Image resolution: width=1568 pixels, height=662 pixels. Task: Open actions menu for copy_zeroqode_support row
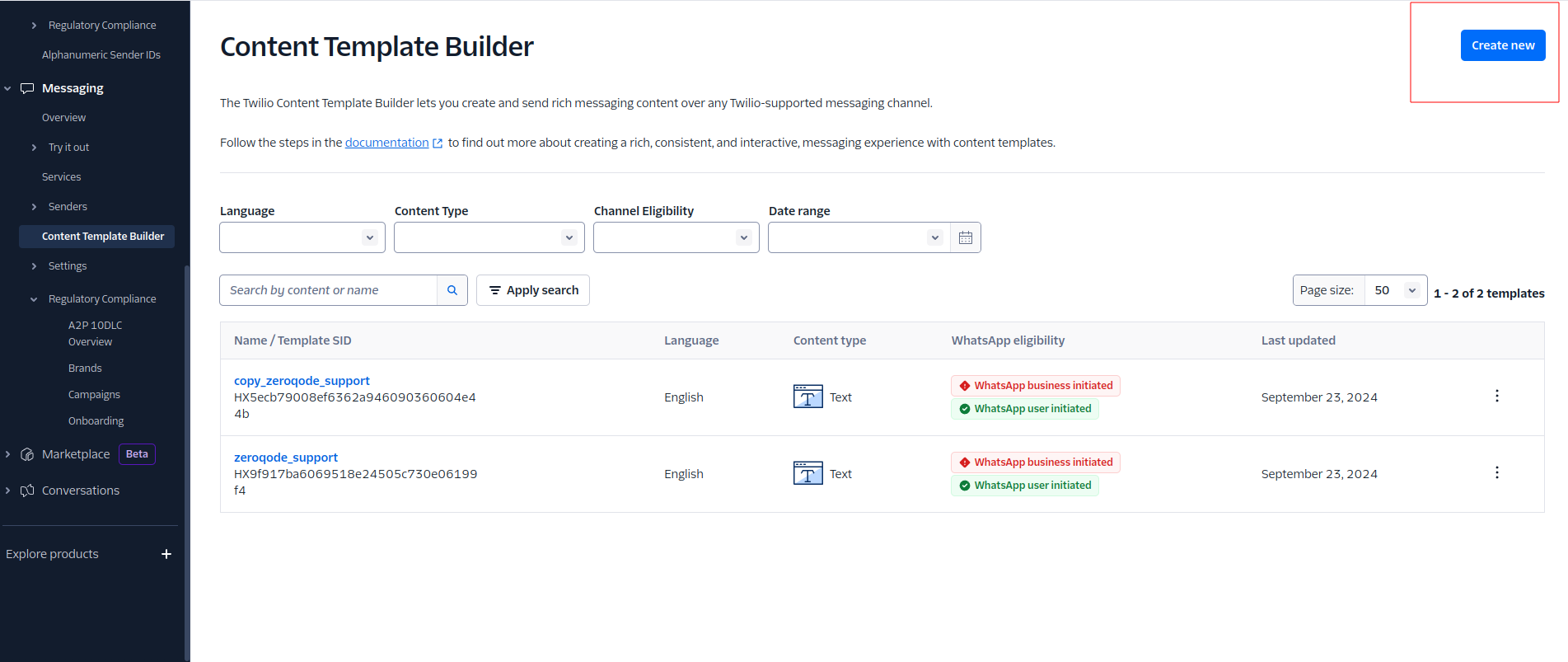[x=1496, y=396]
